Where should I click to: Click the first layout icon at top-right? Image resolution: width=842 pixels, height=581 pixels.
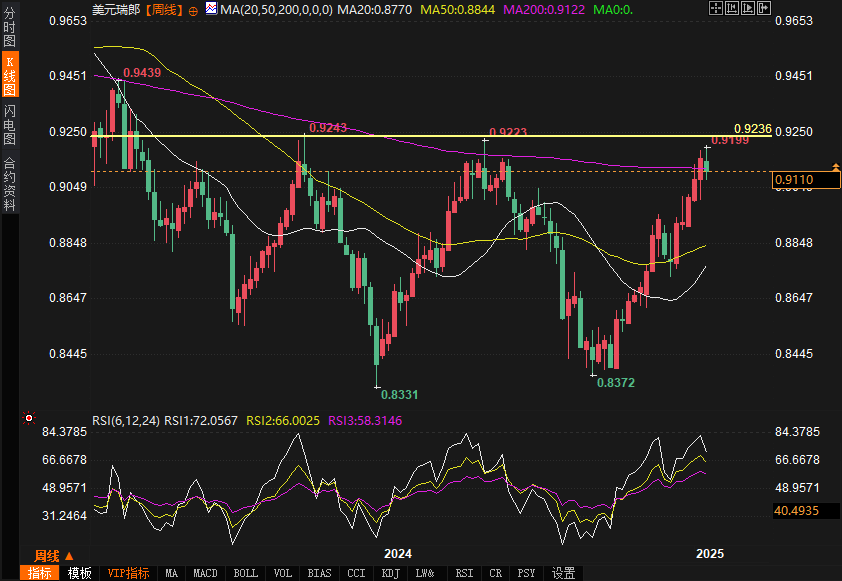click(x=714, y=8)
